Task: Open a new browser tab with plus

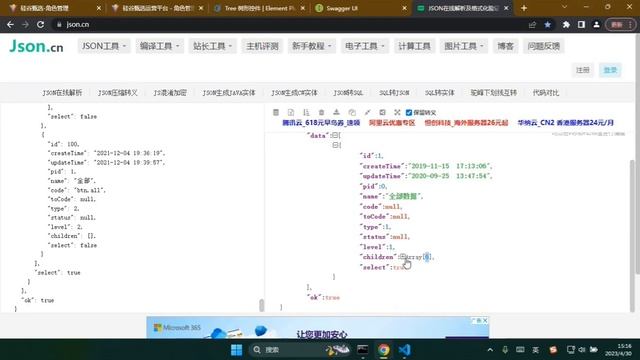Action: [524, 8]
